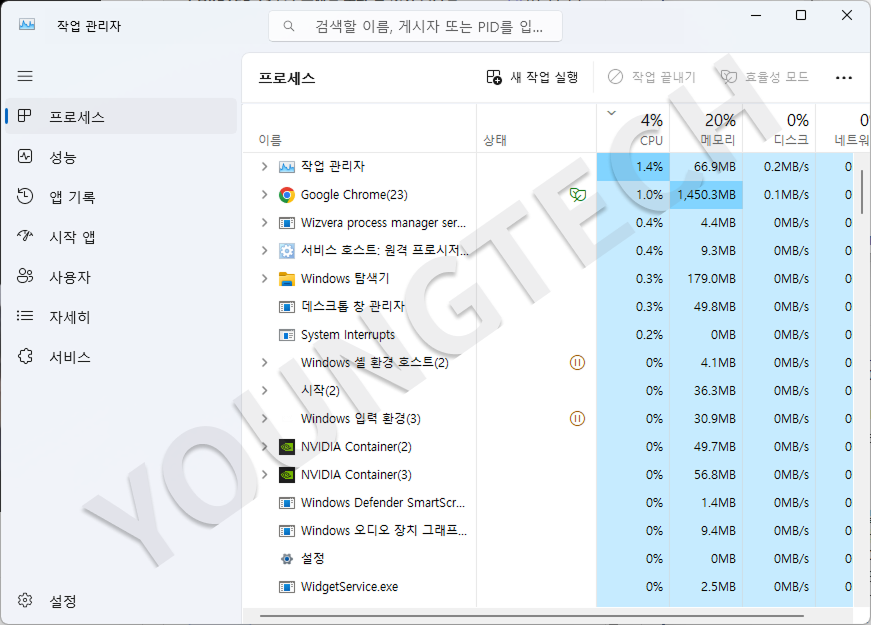The height and width of the screenshot is (625, 871).
Task: Click the suspended pause icon on Windows 셸 환경 호스트 row
Action: click(578, 363)
